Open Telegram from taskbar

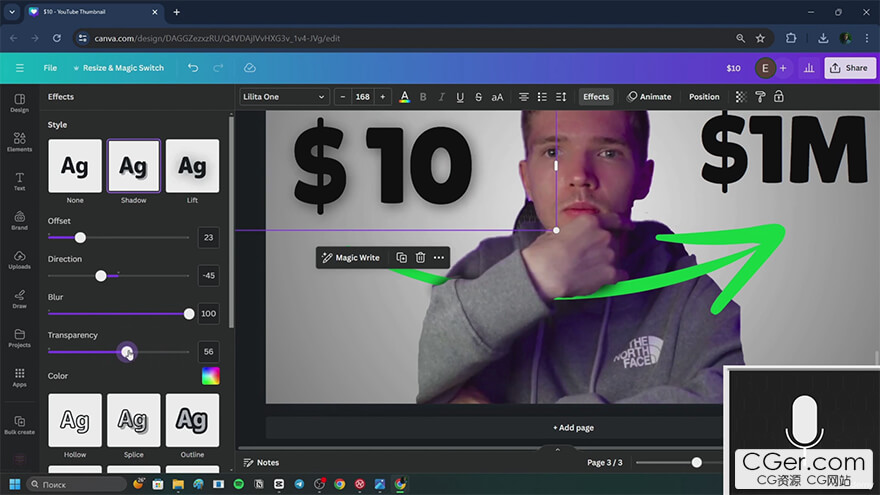299,484
